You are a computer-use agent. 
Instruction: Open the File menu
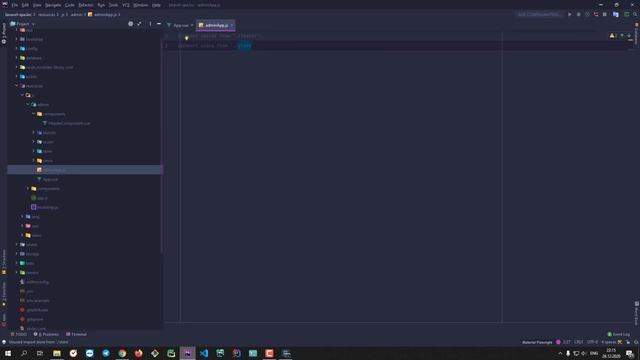pyautogui.click(x=15, y=5)
